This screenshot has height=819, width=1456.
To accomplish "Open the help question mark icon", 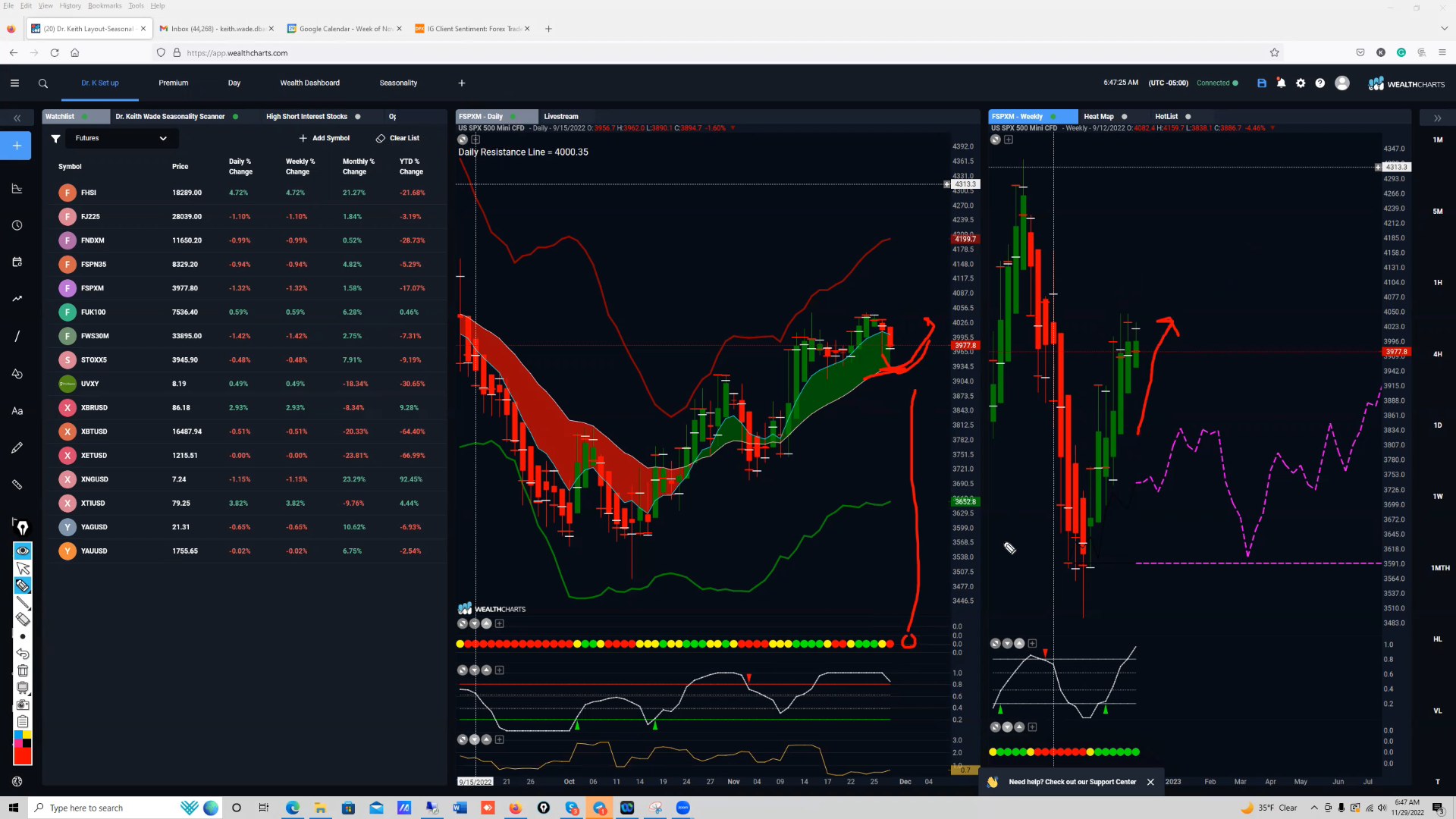I will [1320, 83].
